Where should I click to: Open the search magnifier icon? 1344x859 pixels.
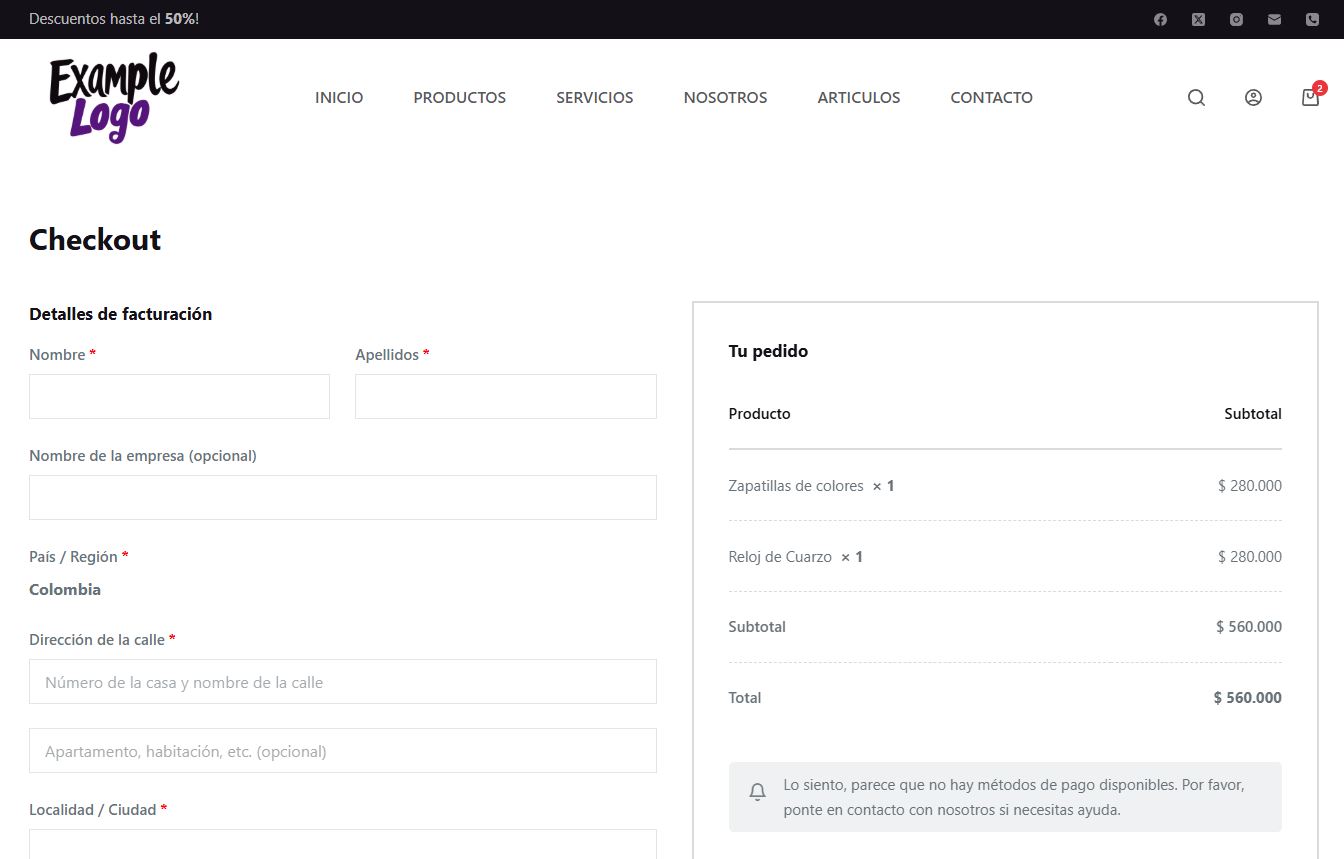pyautogui.click(x=1196, y=97)
